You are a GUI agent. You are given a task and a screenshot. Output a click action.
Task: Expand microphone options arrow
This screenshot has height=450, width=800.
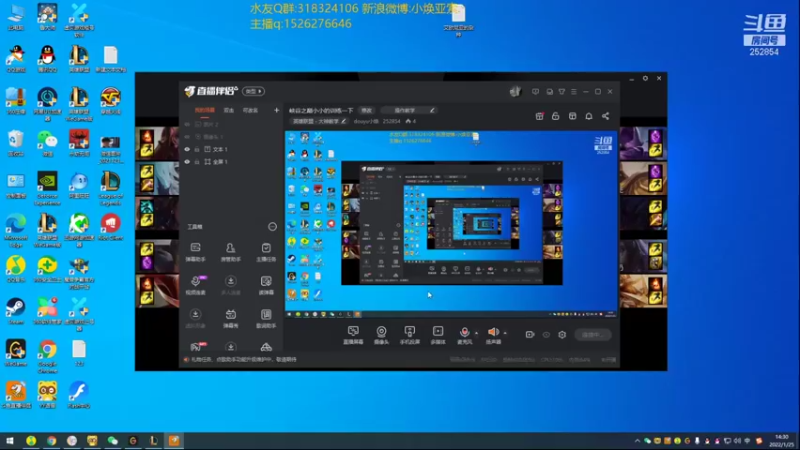click(x=477, y=333)
